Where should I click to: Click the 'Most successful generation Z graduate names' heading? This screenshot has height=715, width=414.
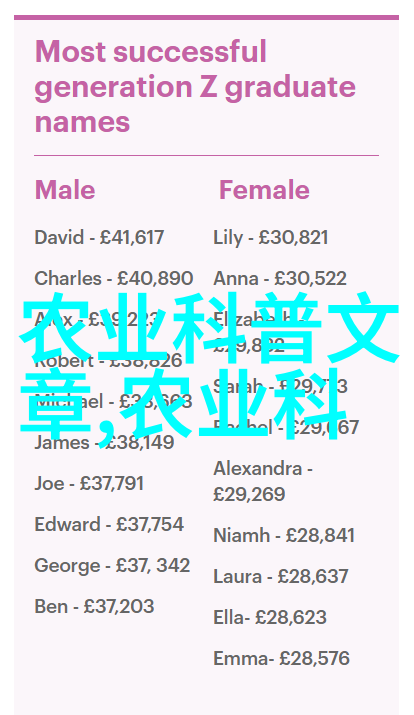(x=195, y=87)
